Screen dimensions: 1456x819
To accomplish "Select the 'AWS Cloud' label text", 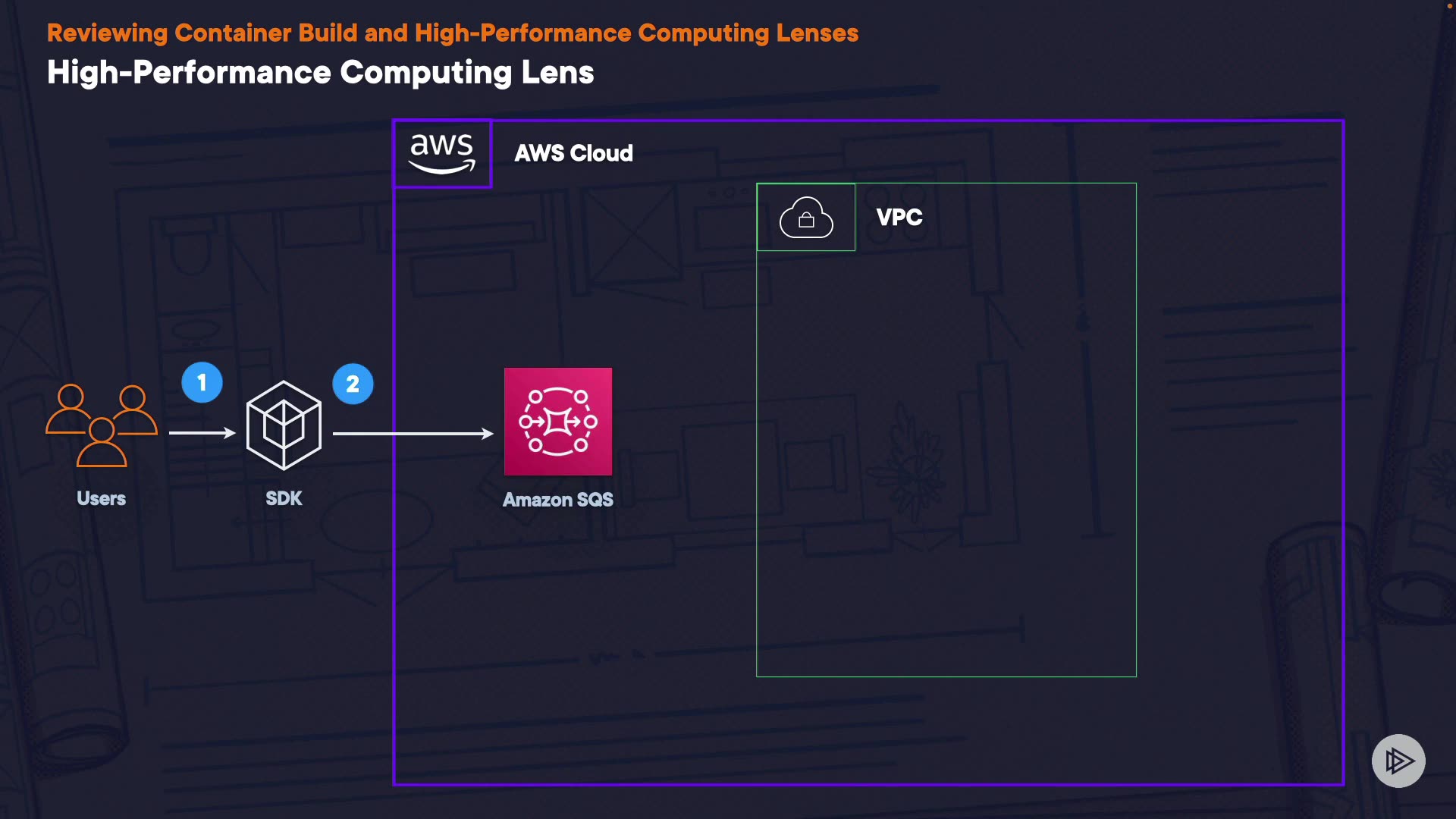I will tap(573, 153).
